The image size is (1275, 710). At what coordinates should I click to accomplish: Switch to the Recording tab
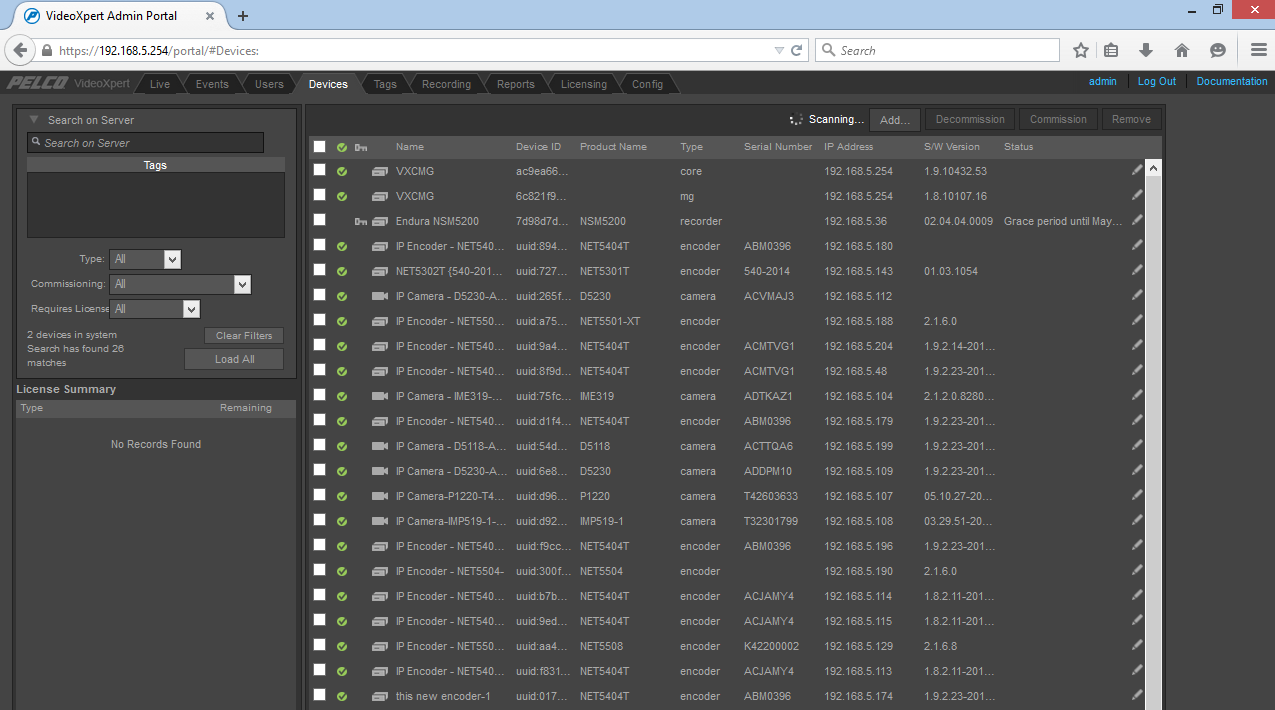446,84
